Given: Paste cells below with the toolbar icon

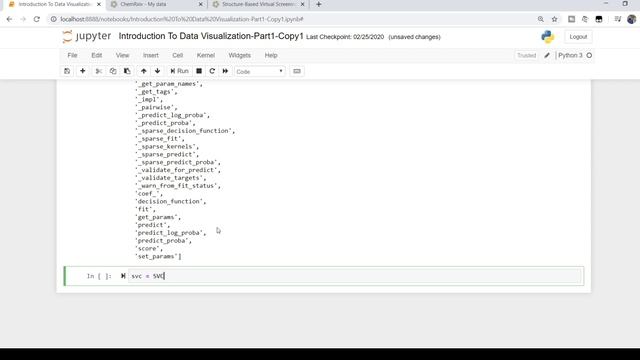Looking at the screenshot, I should [127, 71].
